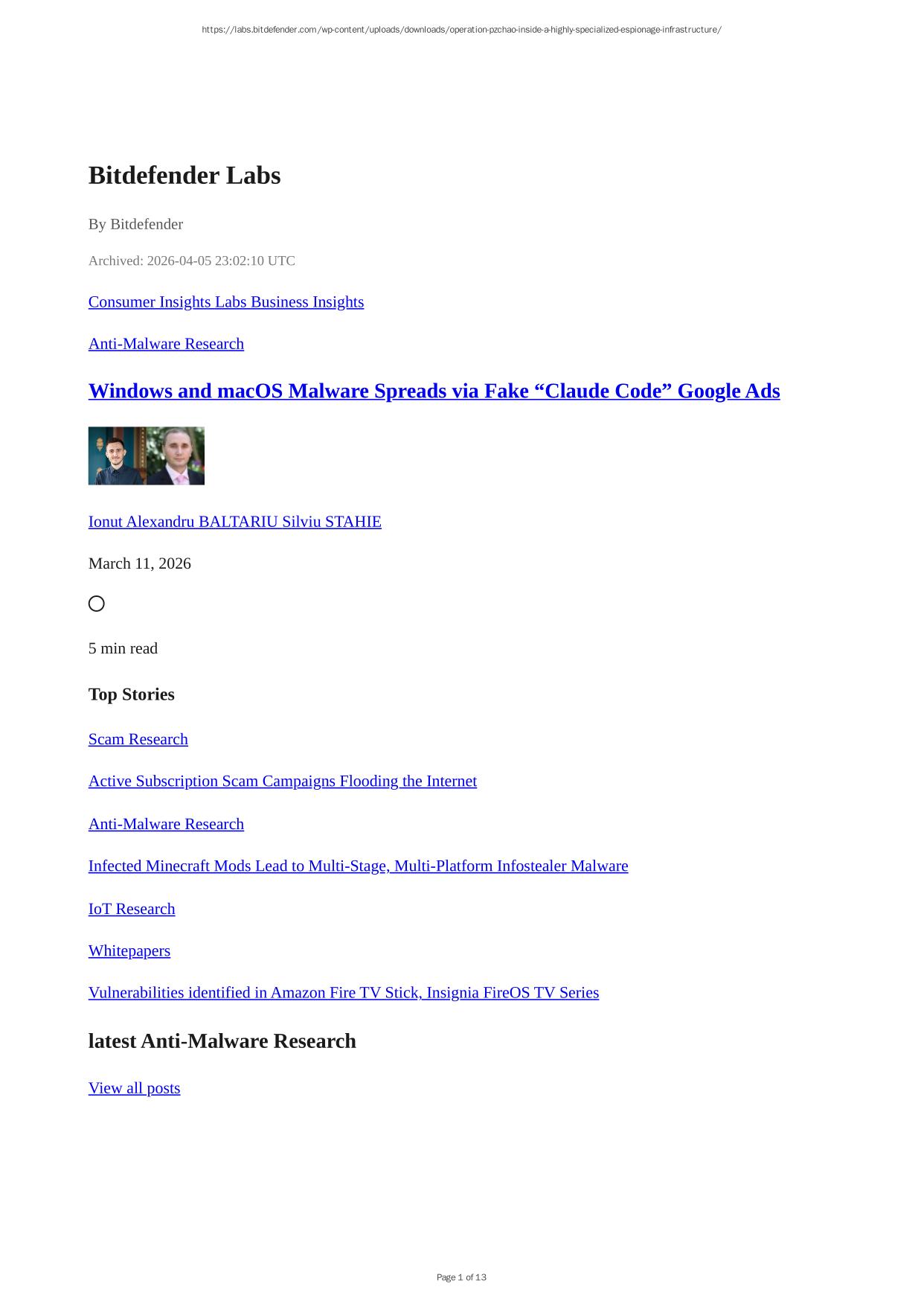Click the Bitdefender Labs page heading

(x=185, y=175)
